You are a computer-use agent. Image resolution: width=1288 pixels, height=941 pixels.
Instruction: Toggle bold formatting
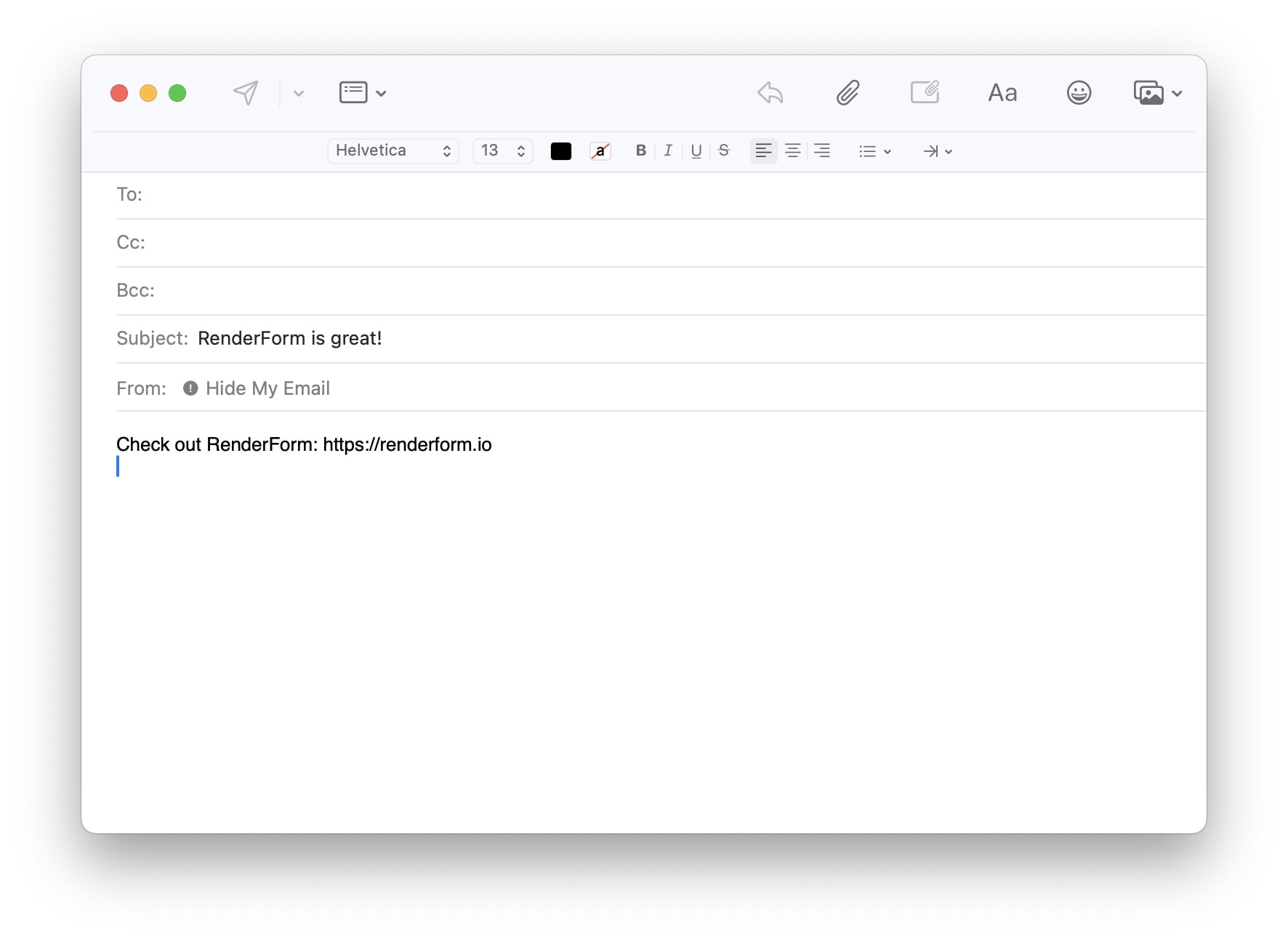[x=640, y=151]
